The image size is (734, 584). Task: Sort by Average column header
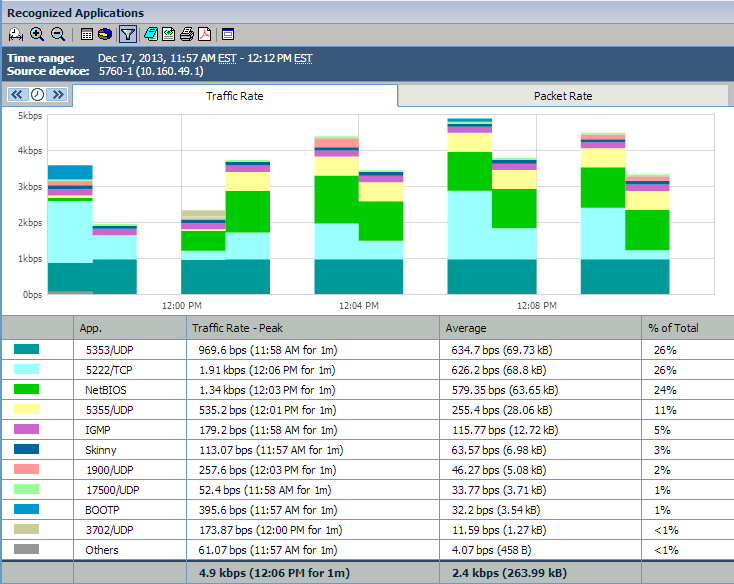[466, 328]
